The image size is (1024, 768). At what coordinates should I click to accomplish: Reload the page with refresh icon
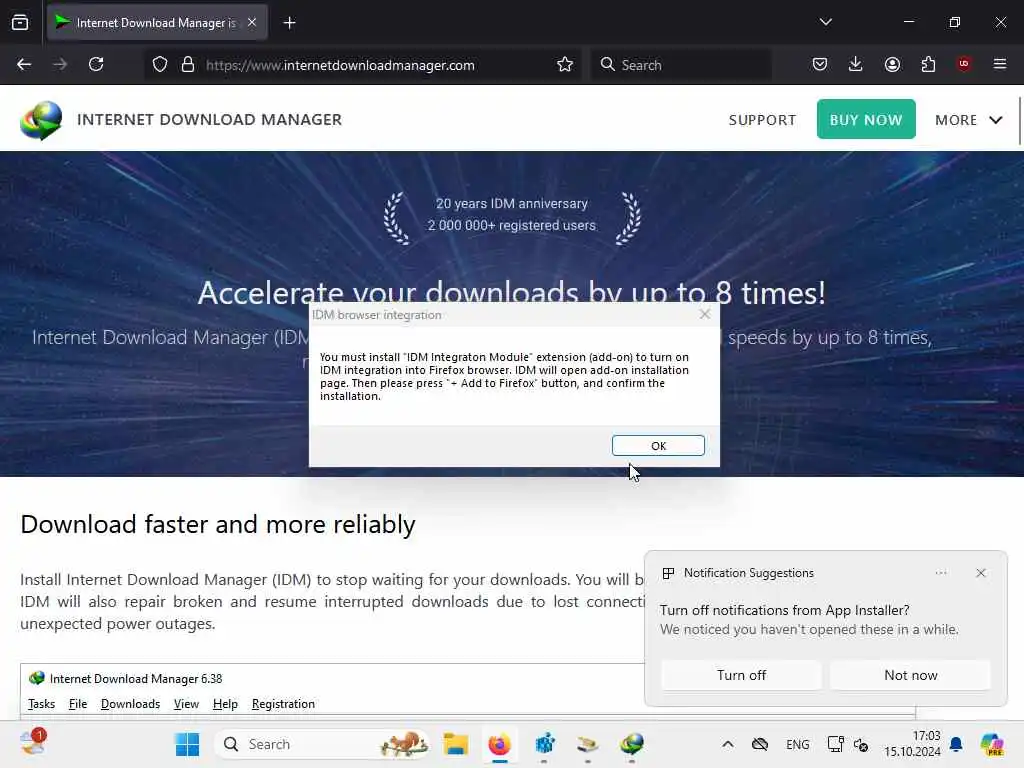click(96, 64)
